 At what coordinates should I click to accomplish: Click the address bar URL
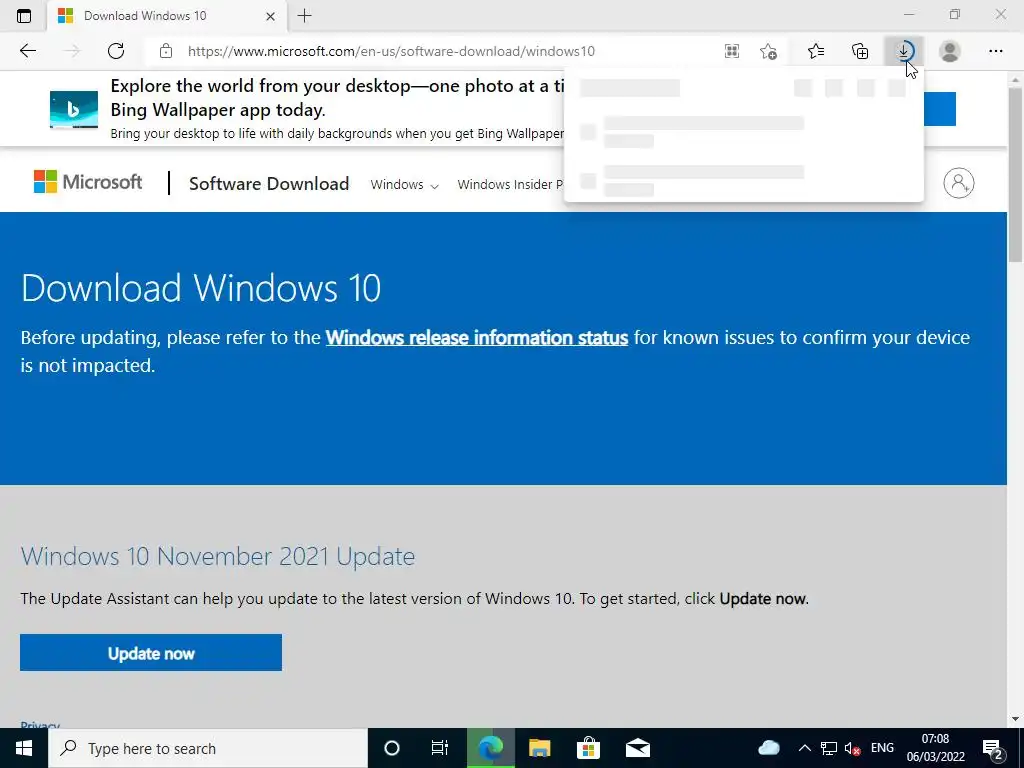(391, 51)
